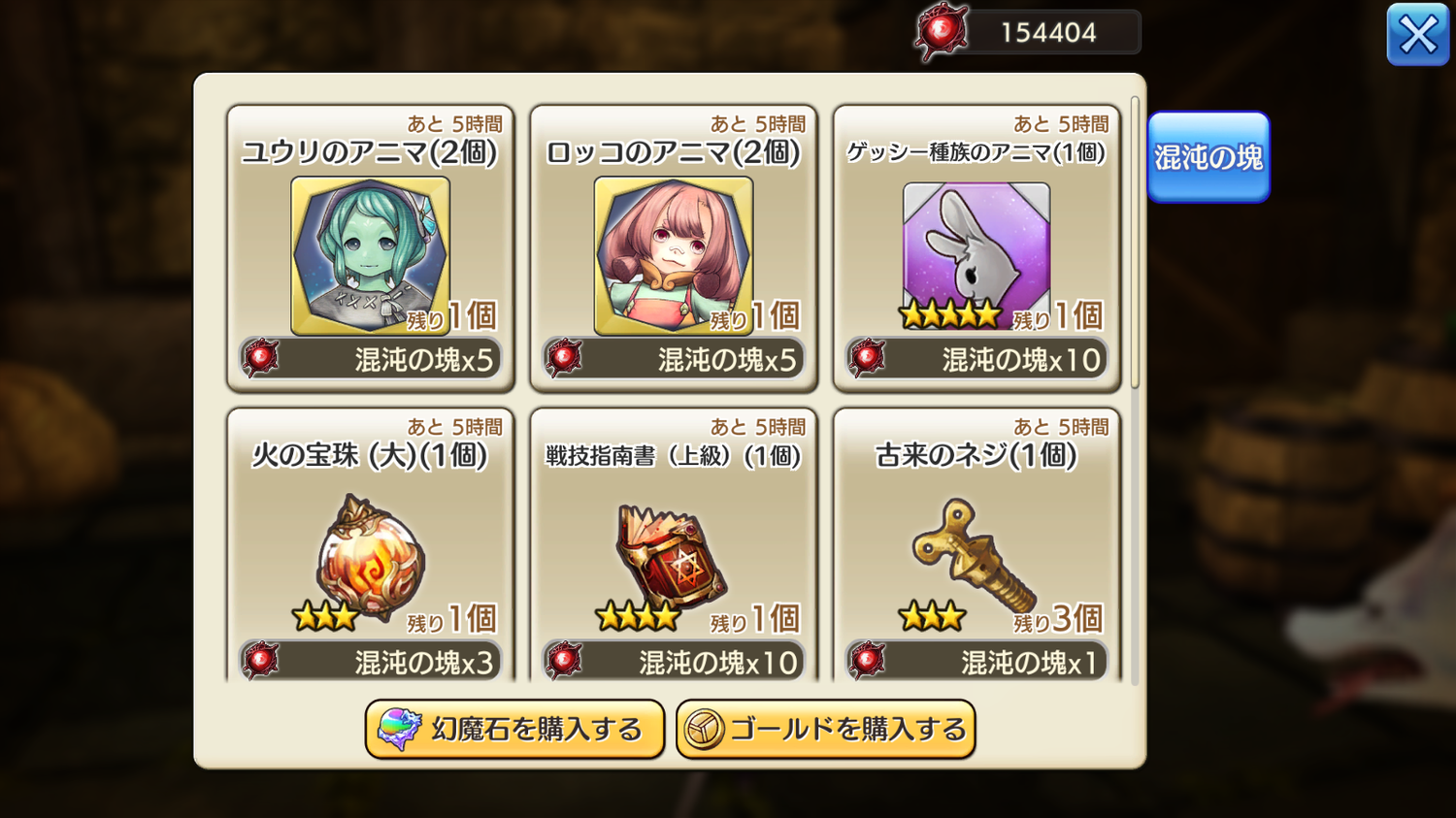Tap the red chaos lump currency icon beside 154404
1456x818 pixels.
click(941, 32)
